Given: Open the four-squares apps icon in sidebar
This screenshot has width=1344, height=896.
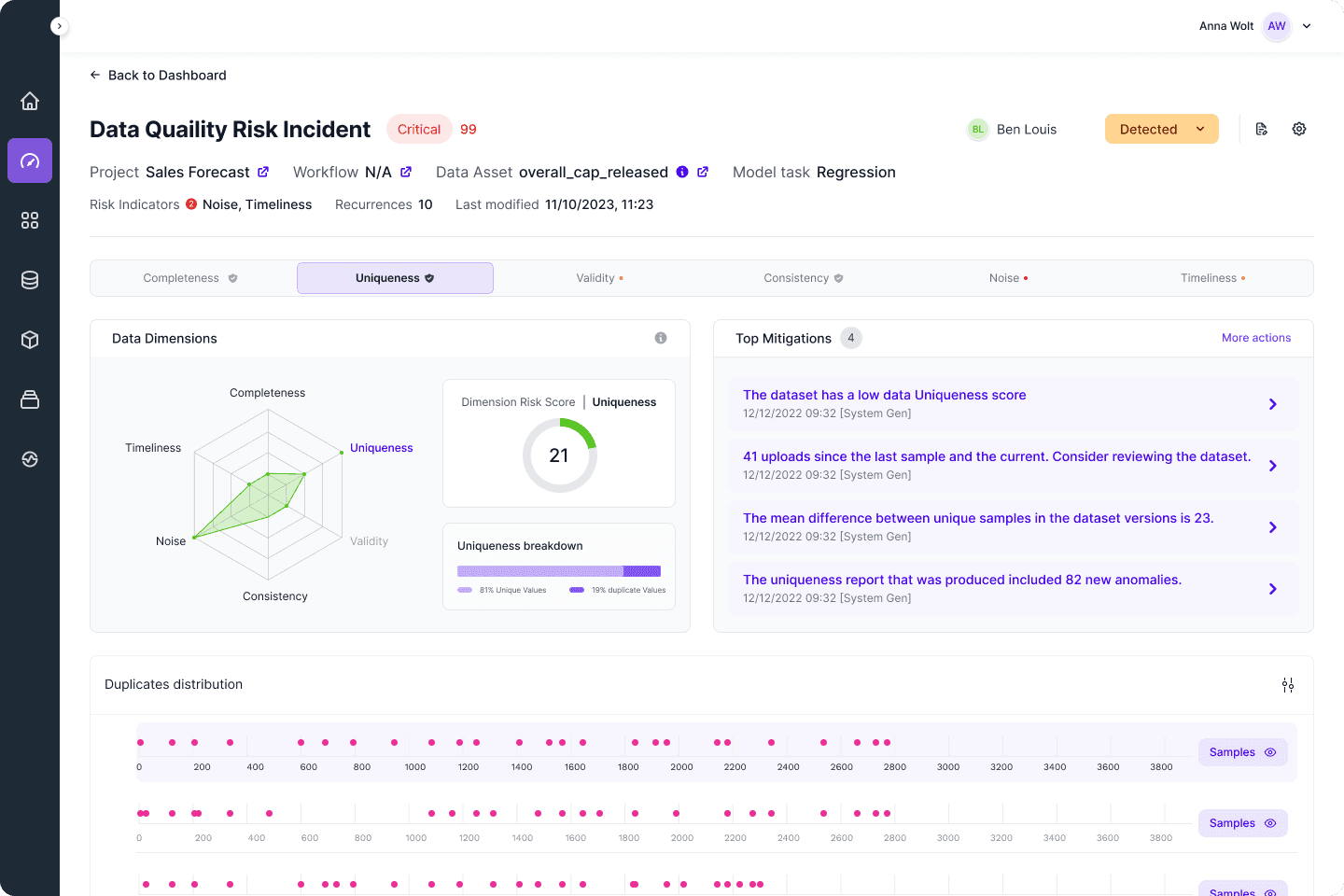Looking at the screenshot, I should click(x=30, y=220).
